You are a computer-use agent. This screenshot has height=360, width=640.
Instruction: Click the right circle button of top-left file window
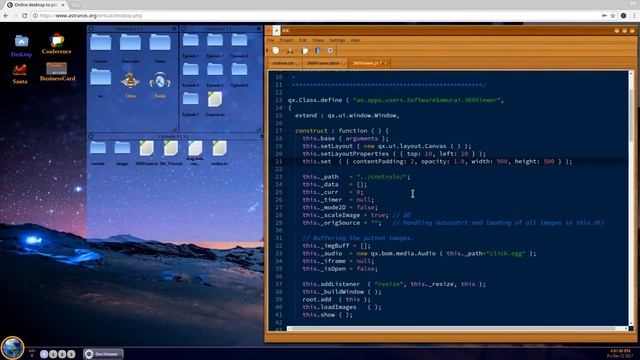coord(174,29)
